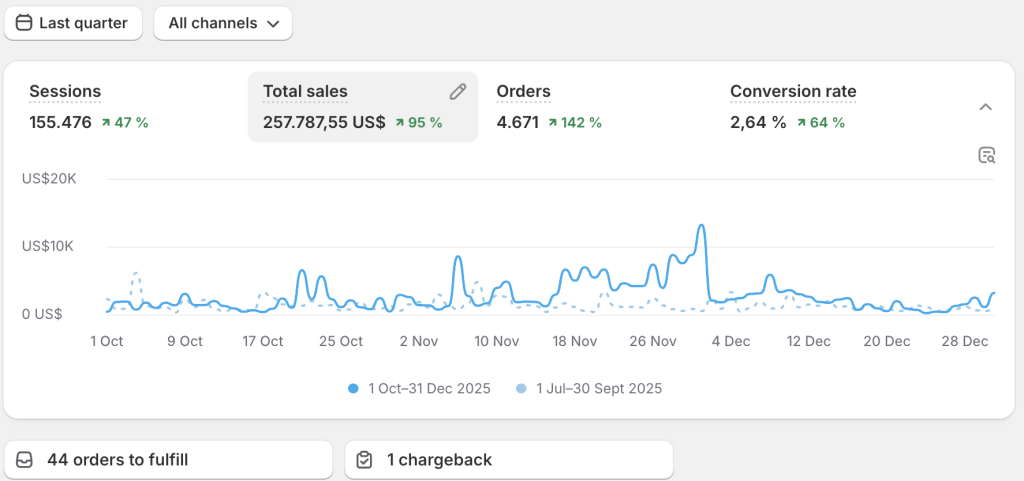The image size is (1024, 481).
Task: Open the All channels dropdown
Action: (223, 23)
